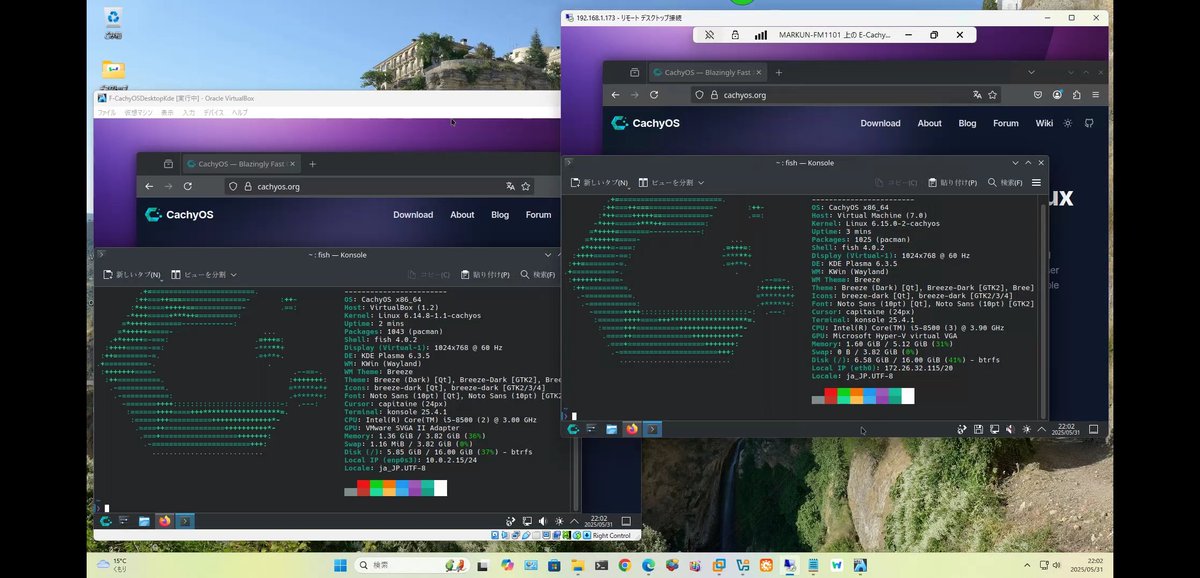
Task: Open 入力 menu in VirtualBox window
Action: pos(189,112)
